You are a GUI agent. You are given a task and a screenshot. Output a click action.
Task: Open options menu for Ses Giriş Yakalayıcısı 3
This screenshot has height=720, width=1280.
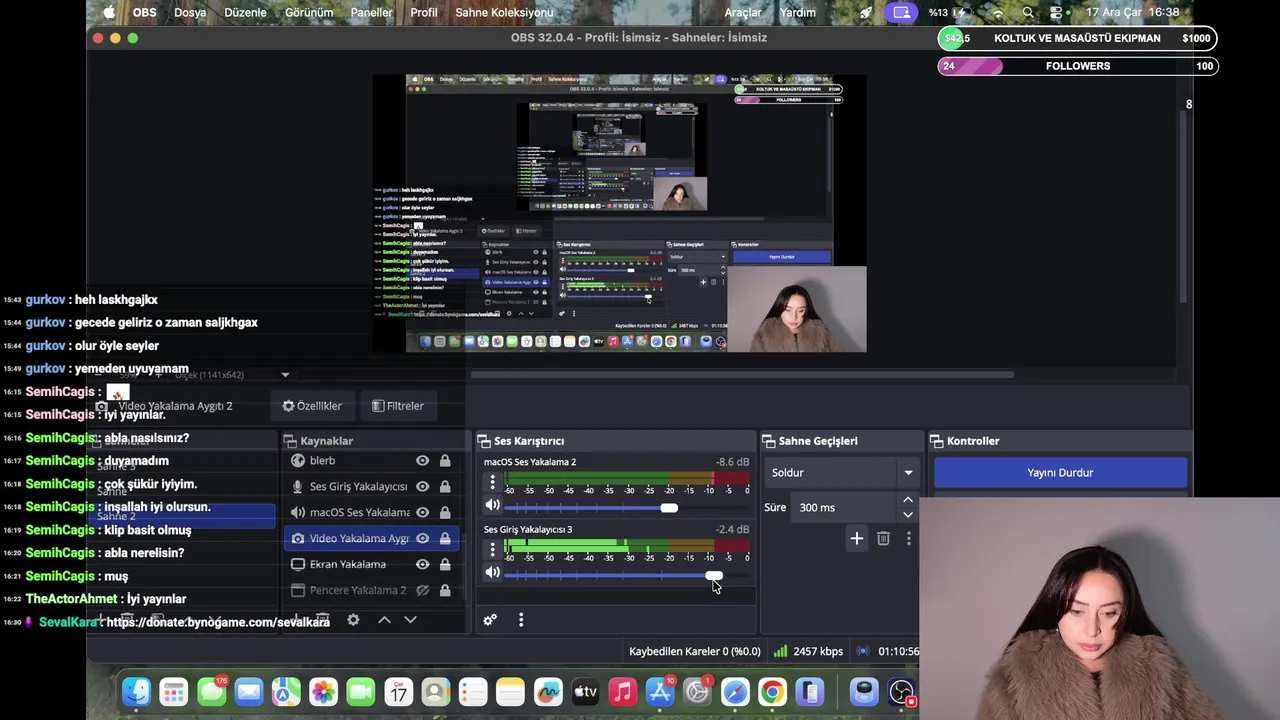(492, 550)
